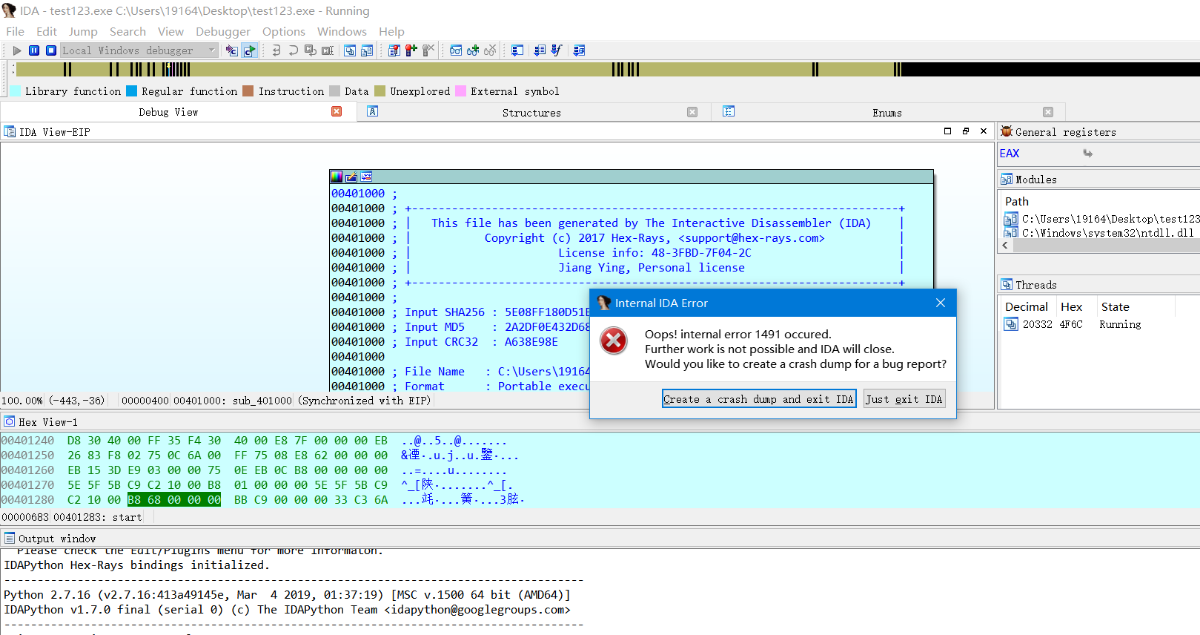Image resolution: width=1200 pixels, height=635 pixels.
Task: Select the test123 module path row
Action: pyautogui.click(x=1102, y=218)
